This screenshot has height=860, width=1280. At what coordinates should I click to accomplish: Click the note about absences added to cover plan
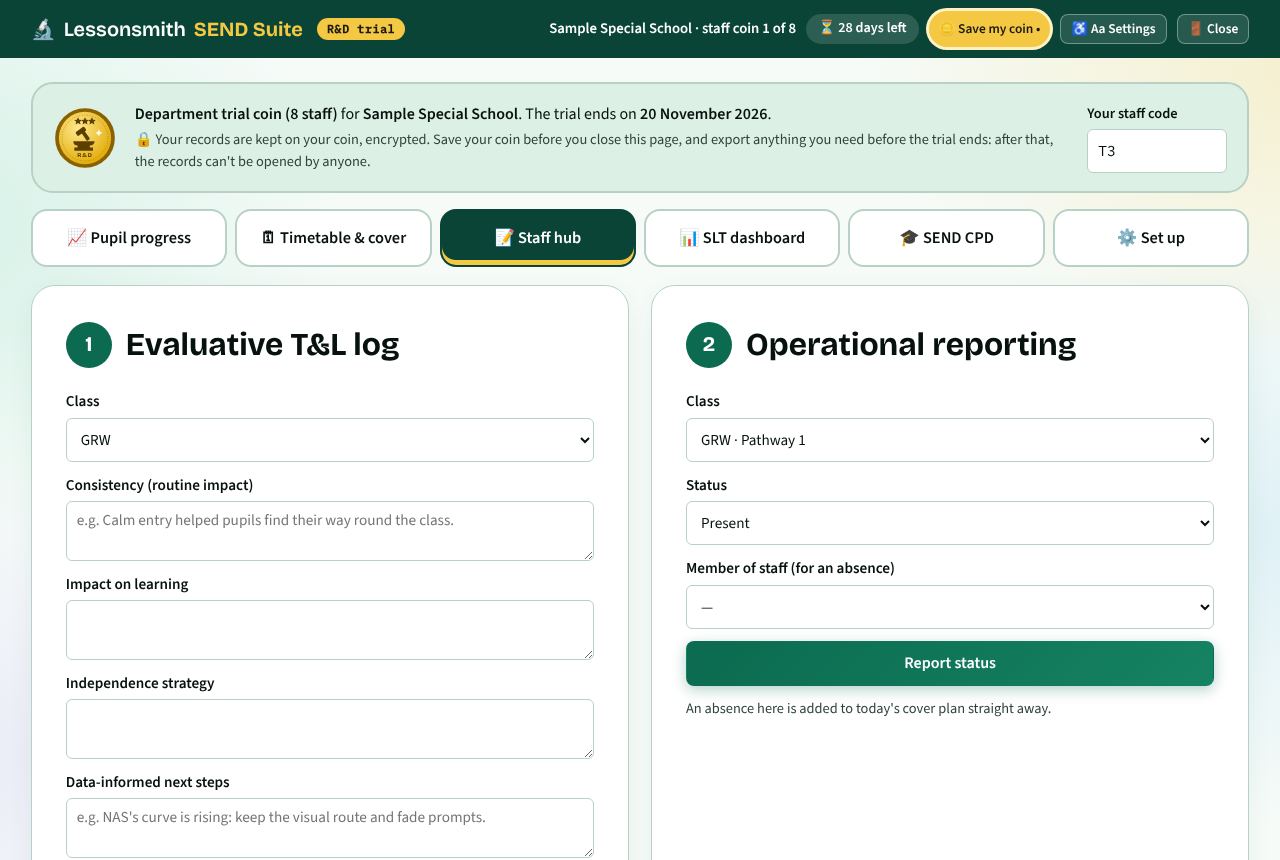(868, 709)
